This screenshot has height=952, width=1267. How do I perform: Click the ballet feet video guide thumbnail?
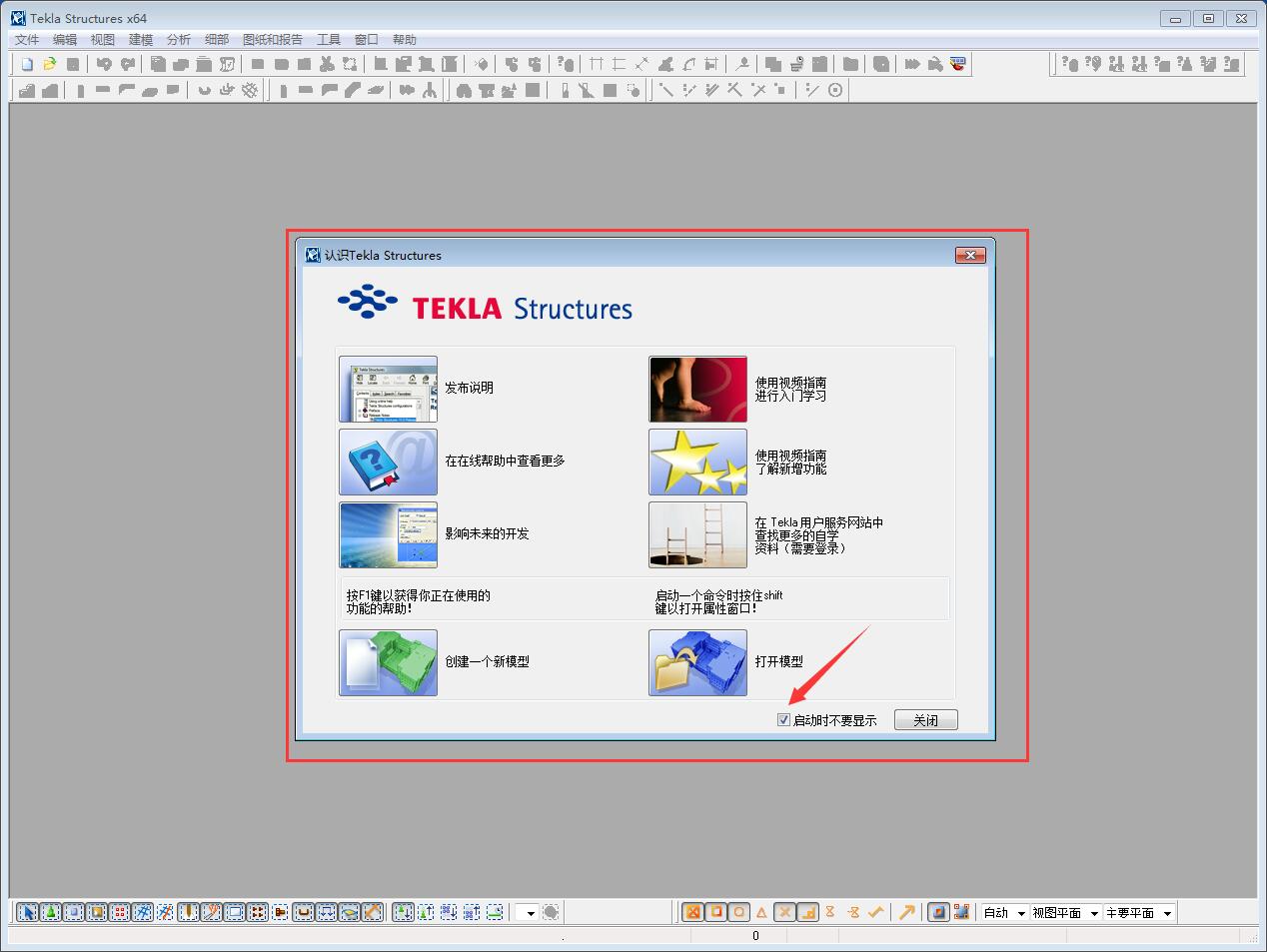(x=697, y=390)
